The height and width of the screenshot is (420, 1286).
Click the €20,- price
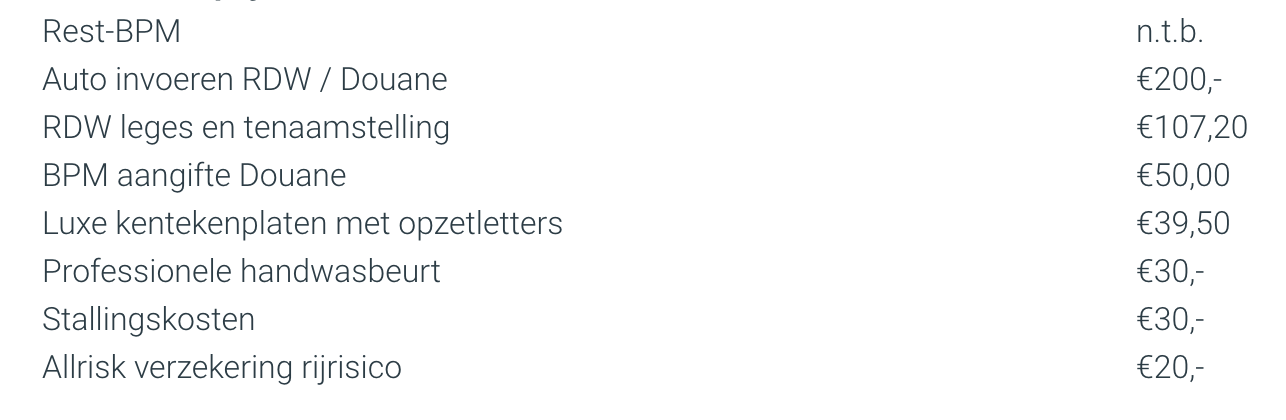(1170, 367)
